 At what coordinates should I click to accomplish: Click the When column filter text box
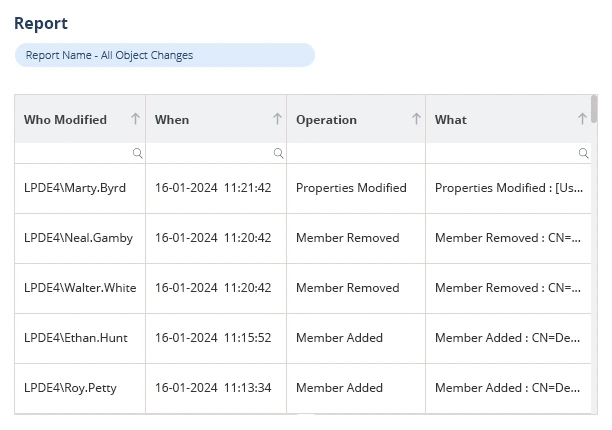click(x=210, y=153)
